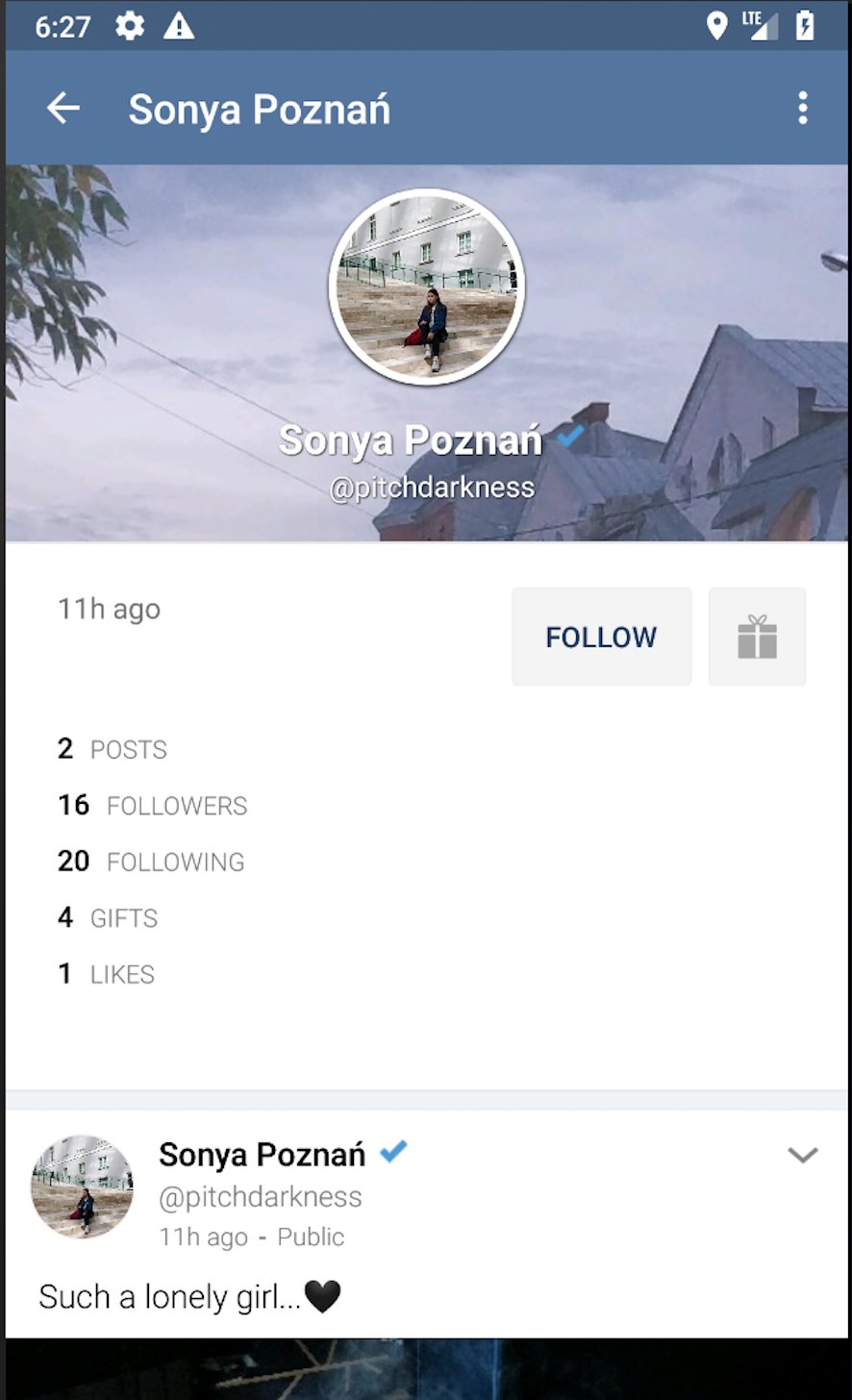The height and width of the screenshot is (1400, 852).
Task: Open the 1 likes list
Action: coord(106,974)
